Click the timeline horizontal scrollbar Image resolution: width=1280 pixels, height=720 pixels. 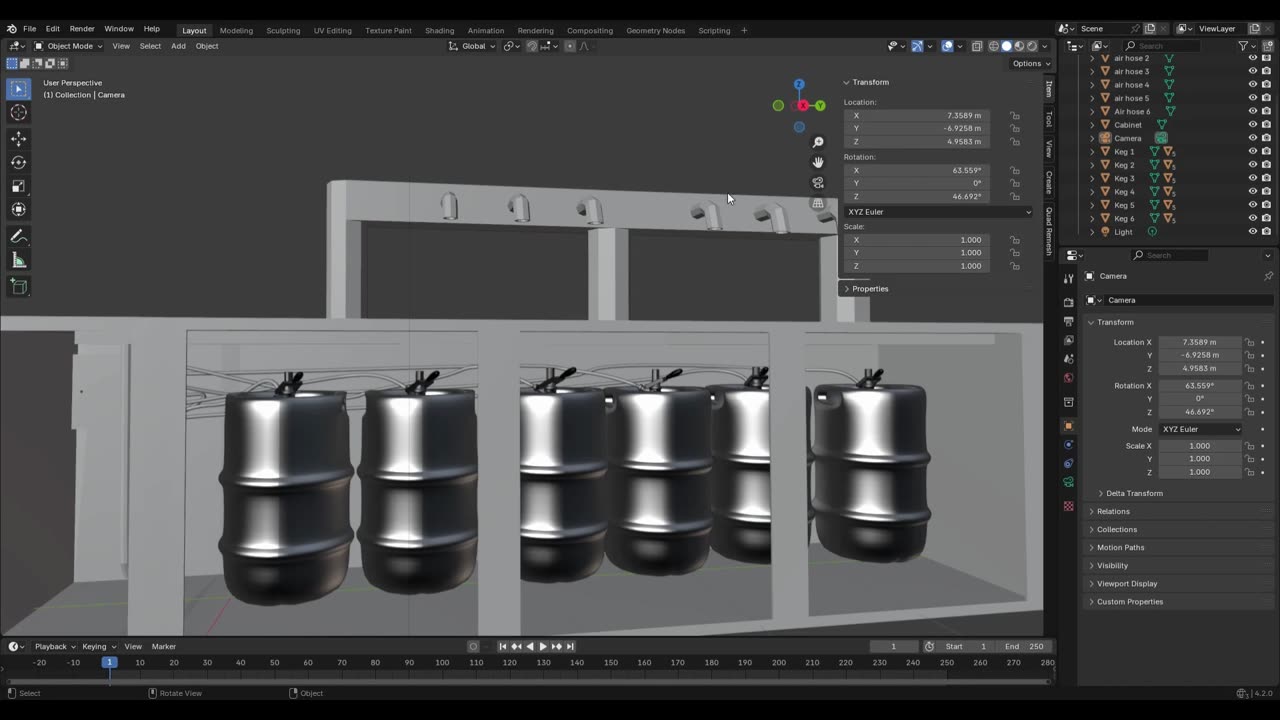[529, 682]
